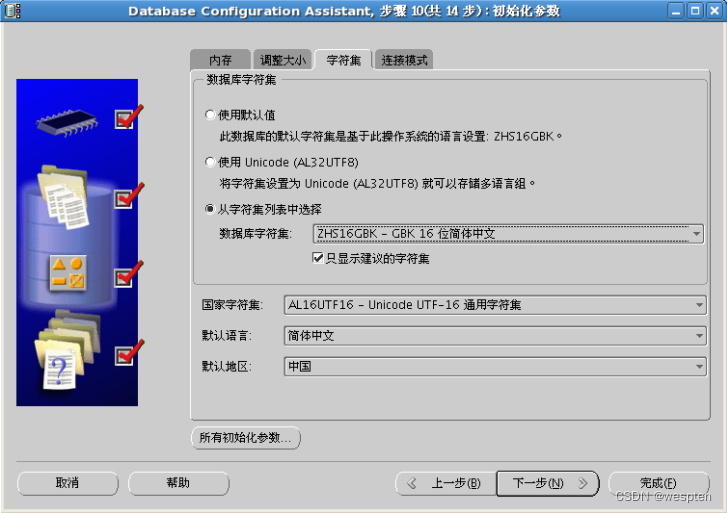Click the 所有初始化参数... button
The height and width of the screenshot is (513, 727).
coord(246,437)
